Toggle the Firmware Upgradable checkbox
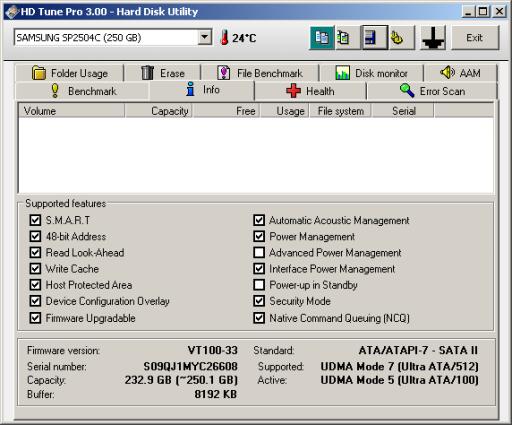 pyautogui.click(x=35, y=318)
